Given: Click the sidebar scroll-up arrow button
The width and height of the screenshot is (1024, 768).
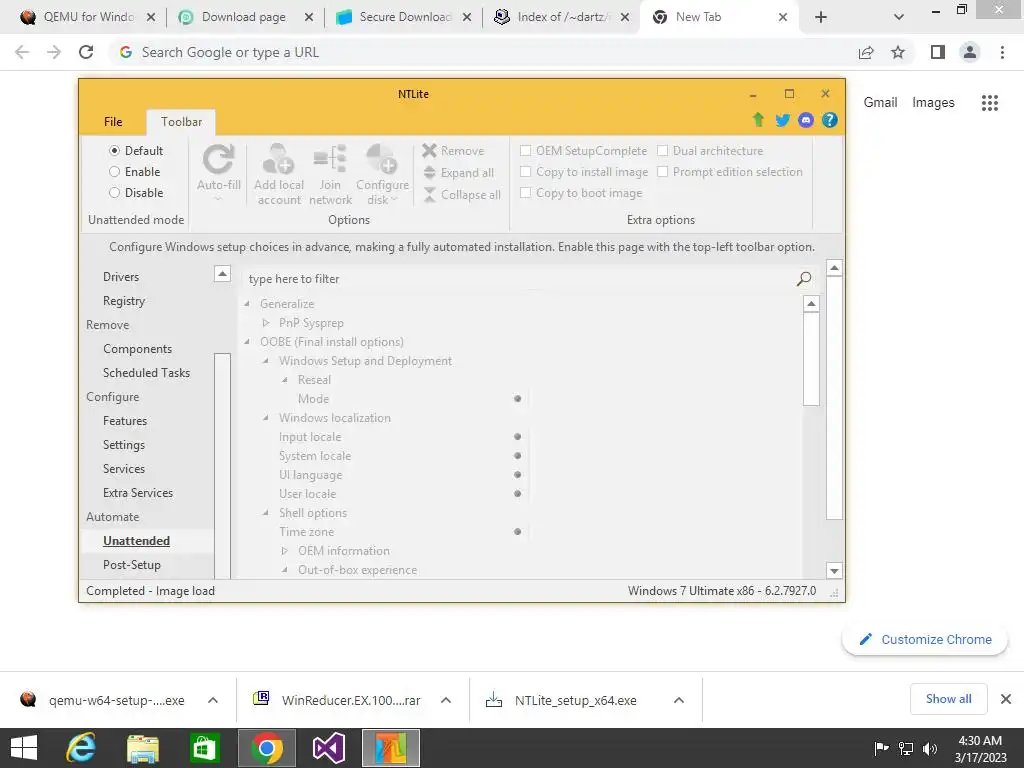Looking at the screenshot, I should pyautogui.click(x=222, y=274).
